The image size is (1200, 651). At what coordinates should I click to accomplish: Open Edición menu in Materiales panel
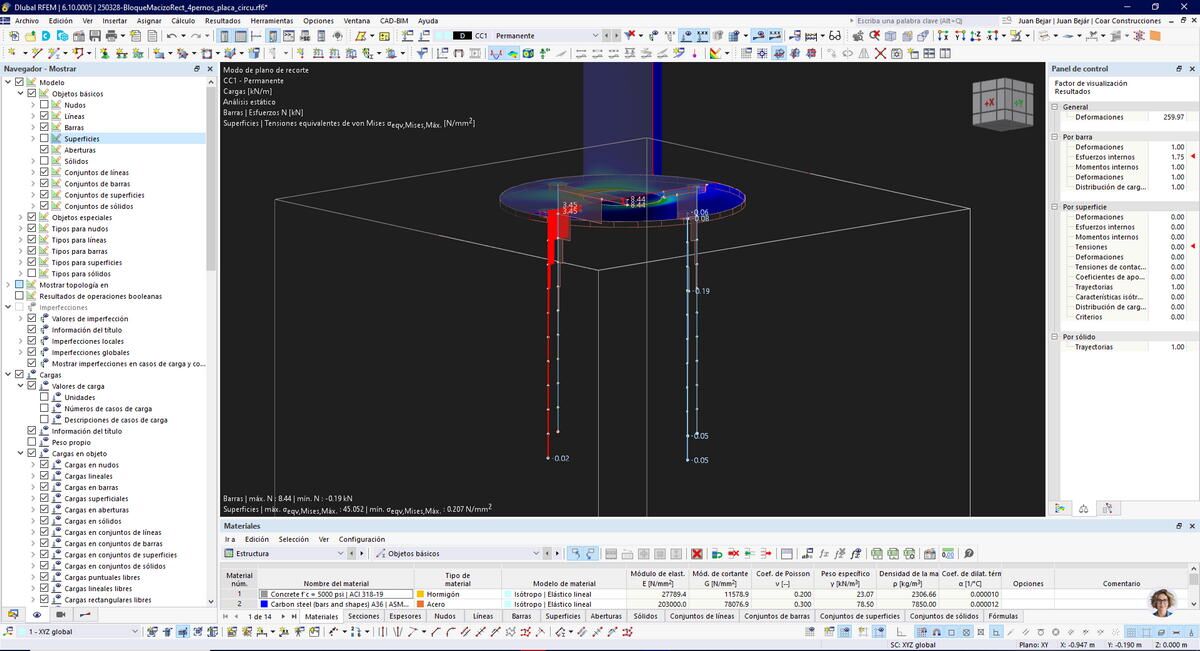257,539
